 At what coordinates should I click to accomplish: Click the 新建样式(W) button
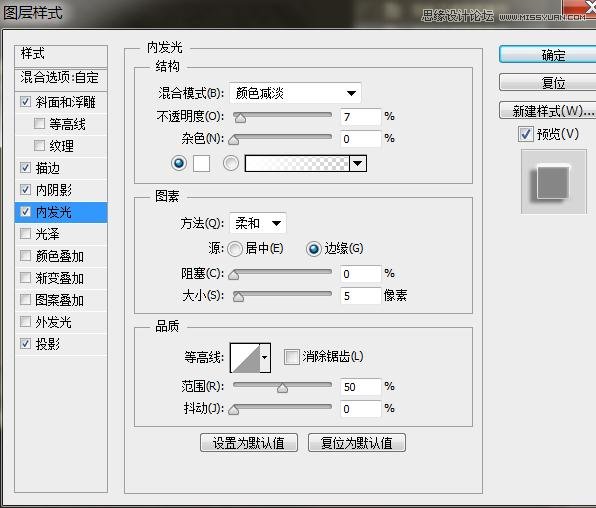point(547,111)
